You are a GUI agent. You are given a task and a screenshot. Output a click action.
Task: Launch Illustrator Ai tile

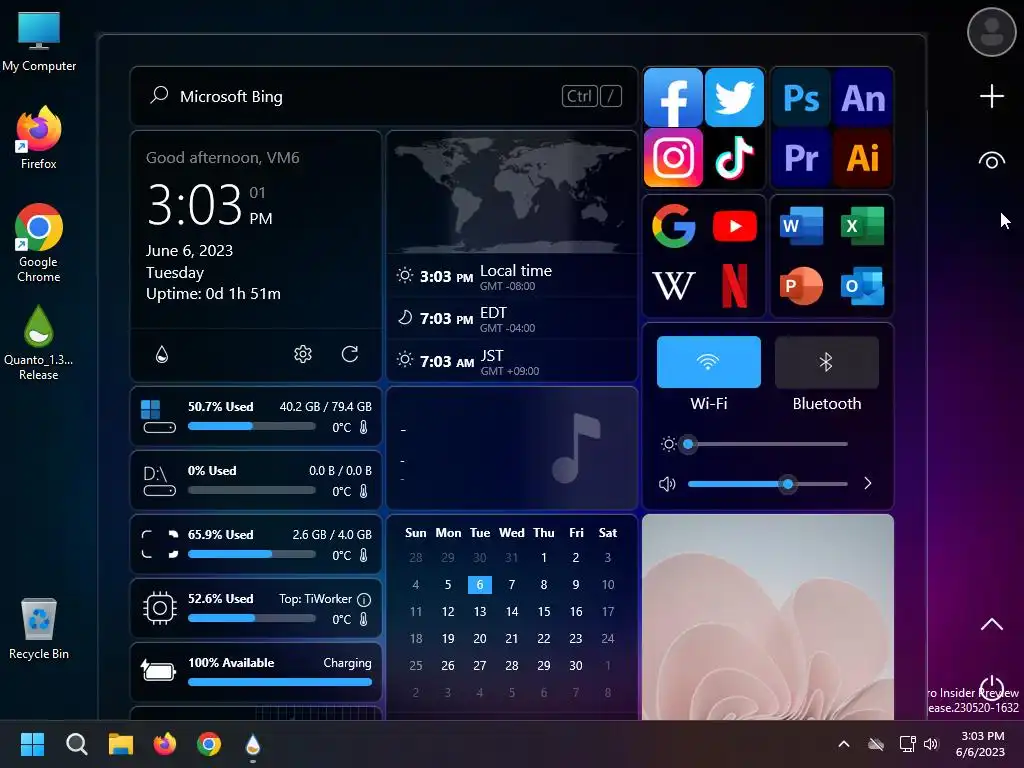863,157
